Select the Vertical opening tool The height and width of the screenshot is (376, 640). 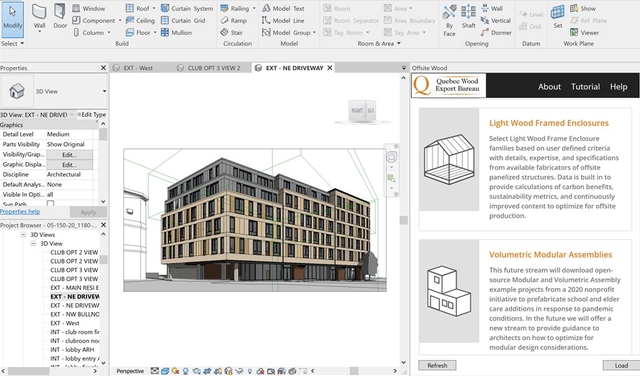(x=496, y=20)
